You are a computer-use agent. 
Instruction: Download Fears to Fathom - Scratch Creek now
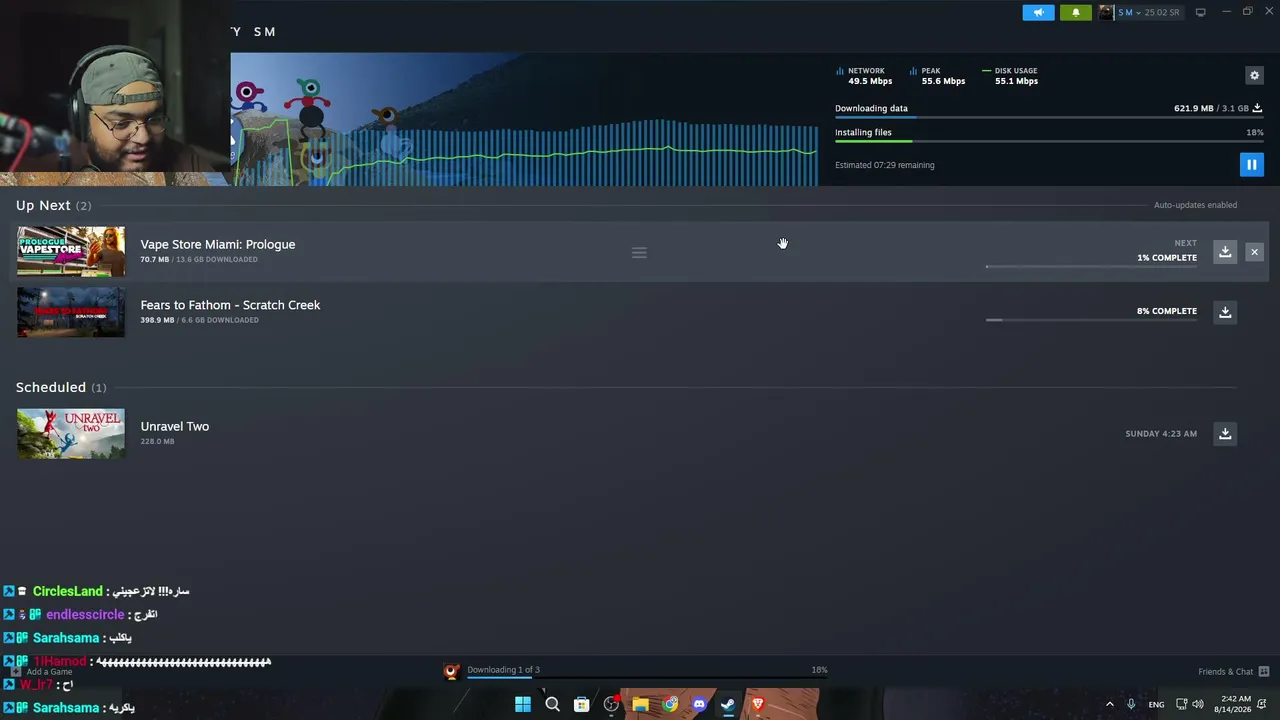[1225, 312]
